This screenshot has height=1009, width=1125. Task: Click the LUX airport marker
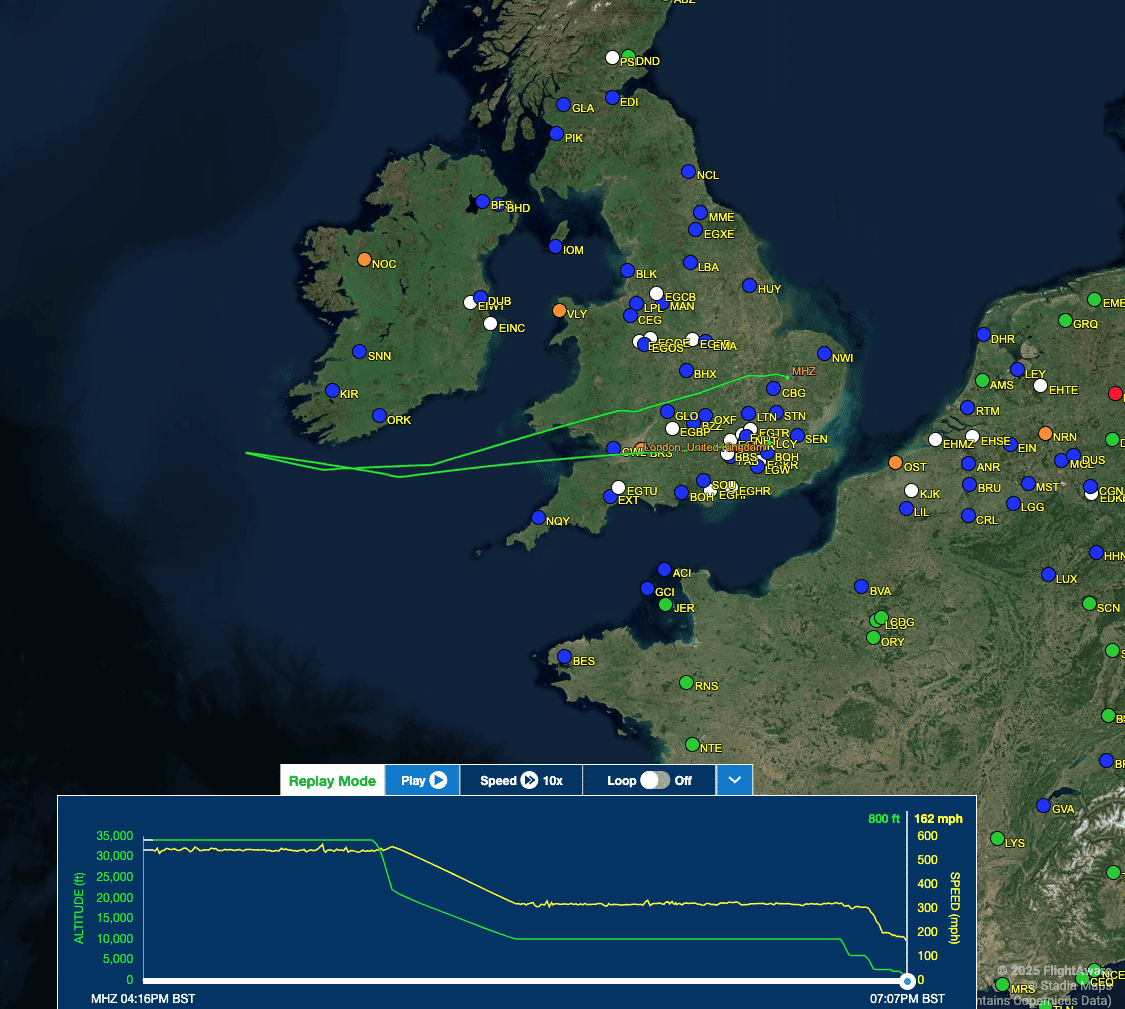pos(1048,575)
